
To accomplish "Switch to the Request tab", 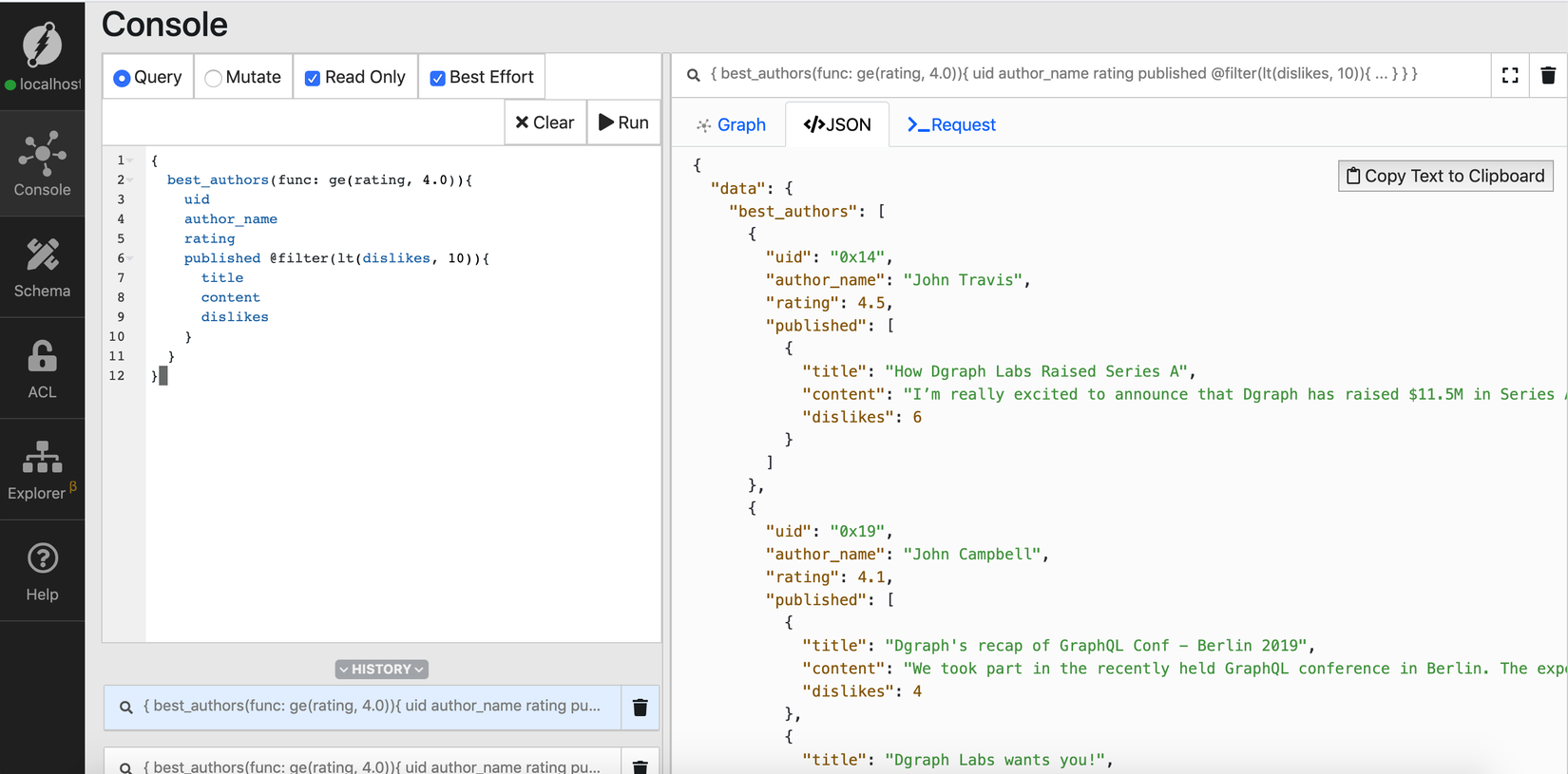I will 951,124.
